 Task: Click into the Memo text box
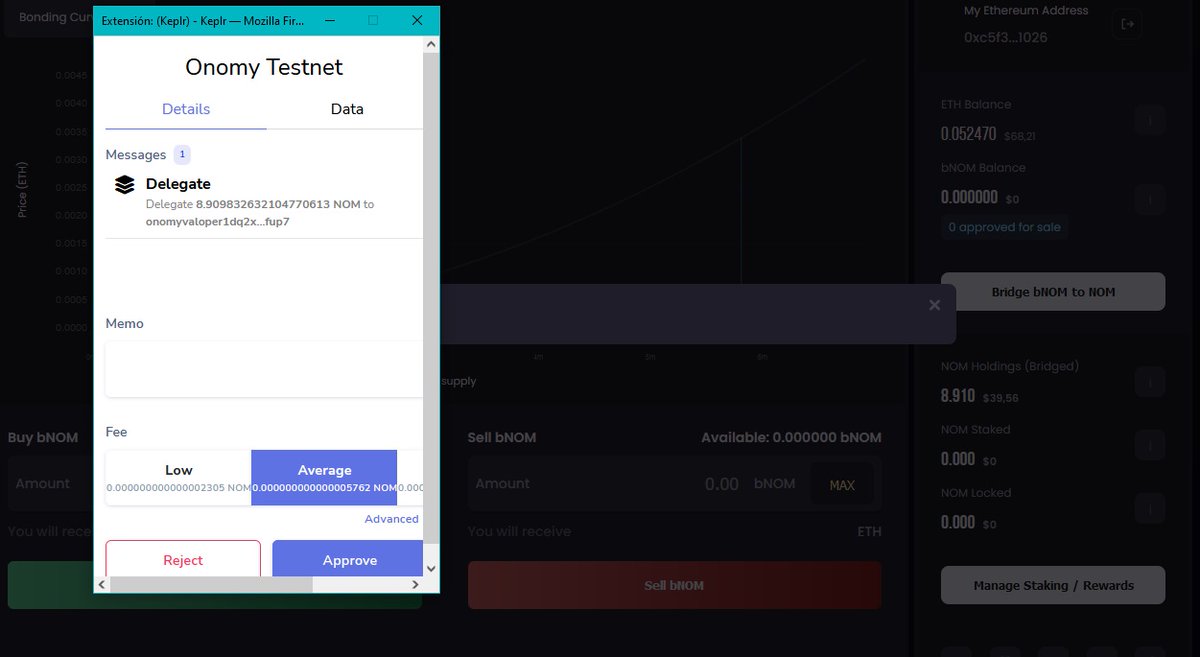click(264, 369)
